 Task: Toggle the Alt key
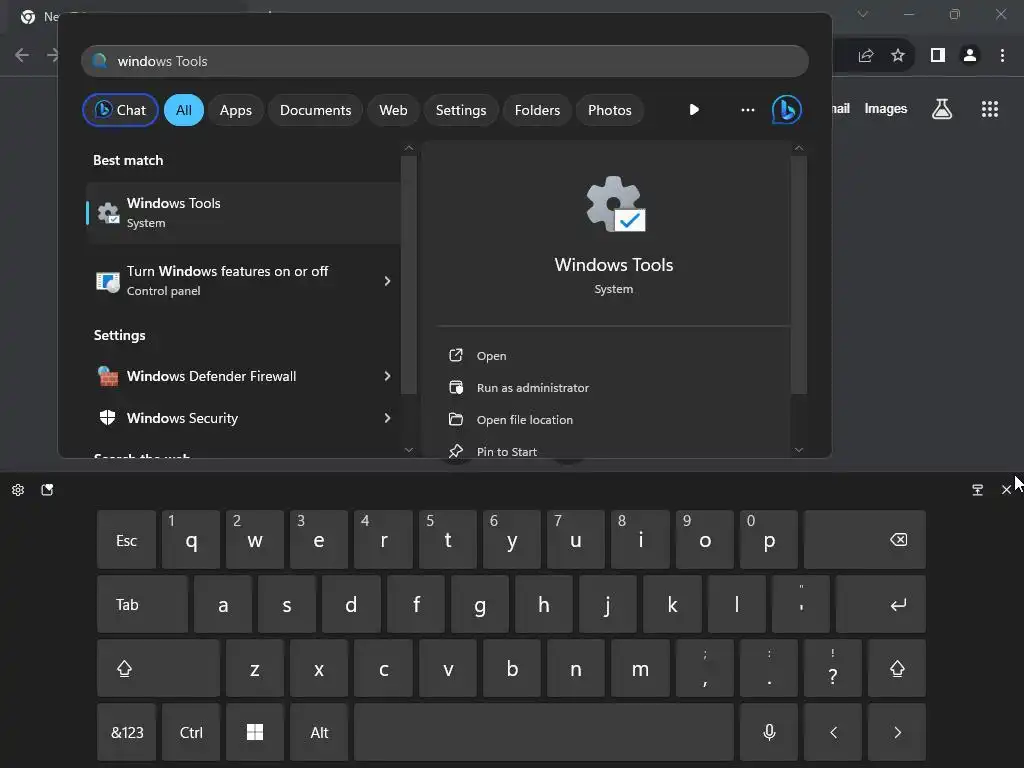(x=319, y=733)
